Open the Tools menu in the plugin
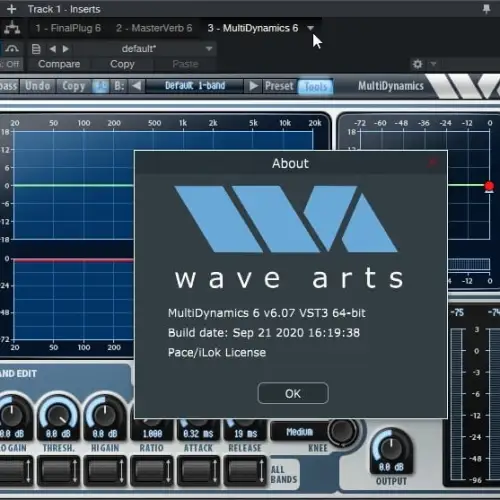 click(x=315, y=87)
